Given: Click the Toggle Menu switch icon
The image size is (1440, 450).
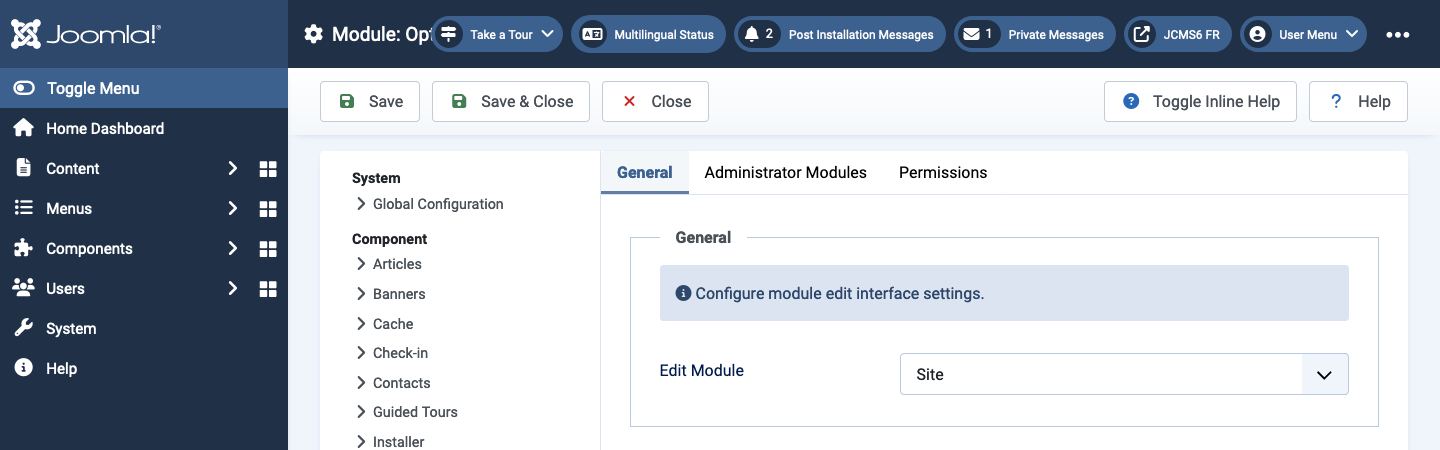Looking at the screenshot, I should tap(24, 88).
